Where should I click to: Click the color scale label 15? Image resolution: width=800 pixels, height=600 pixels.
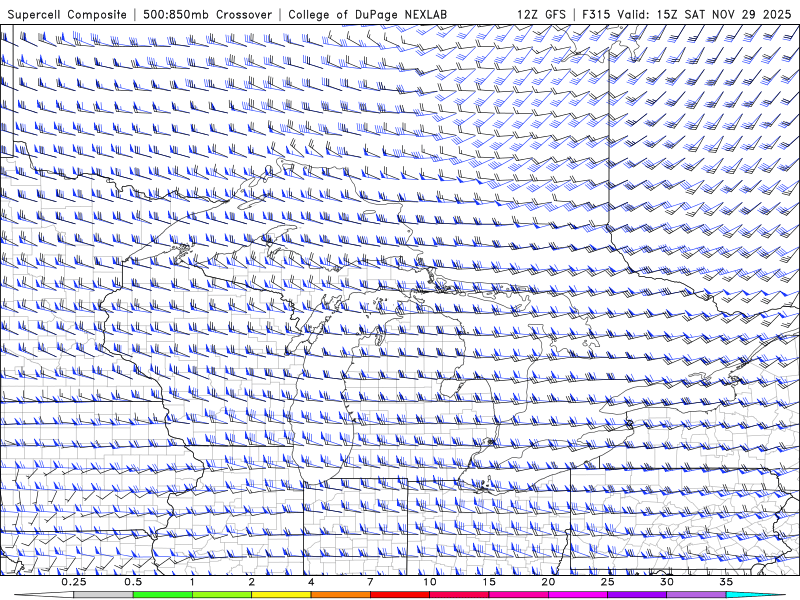click(x=489, y=582)
